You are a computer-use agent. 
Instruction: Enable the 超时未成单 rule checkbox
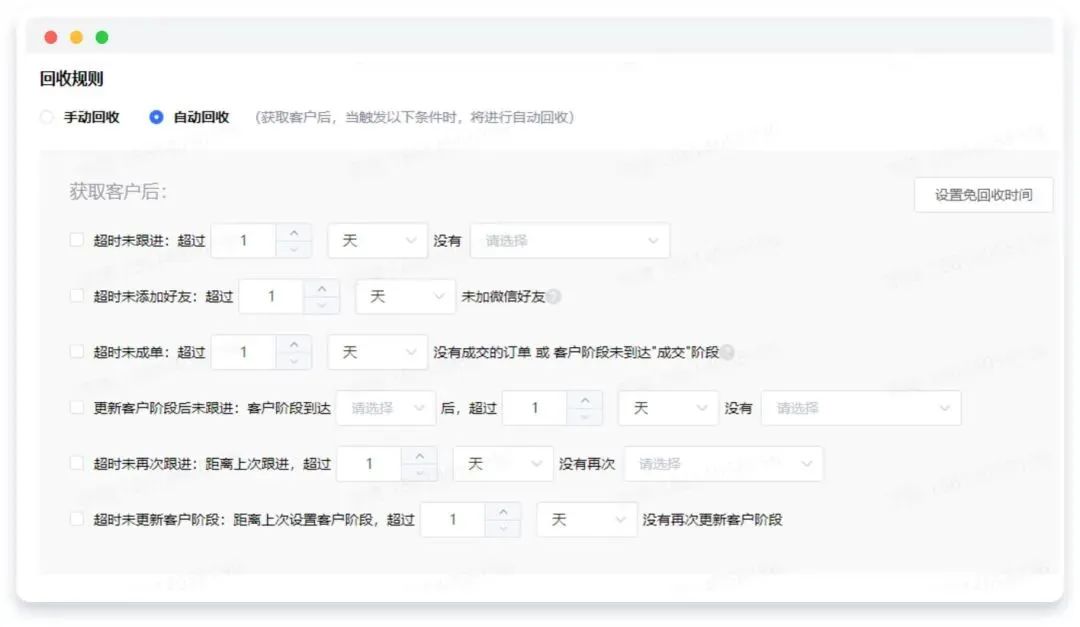tap(76, 351)
